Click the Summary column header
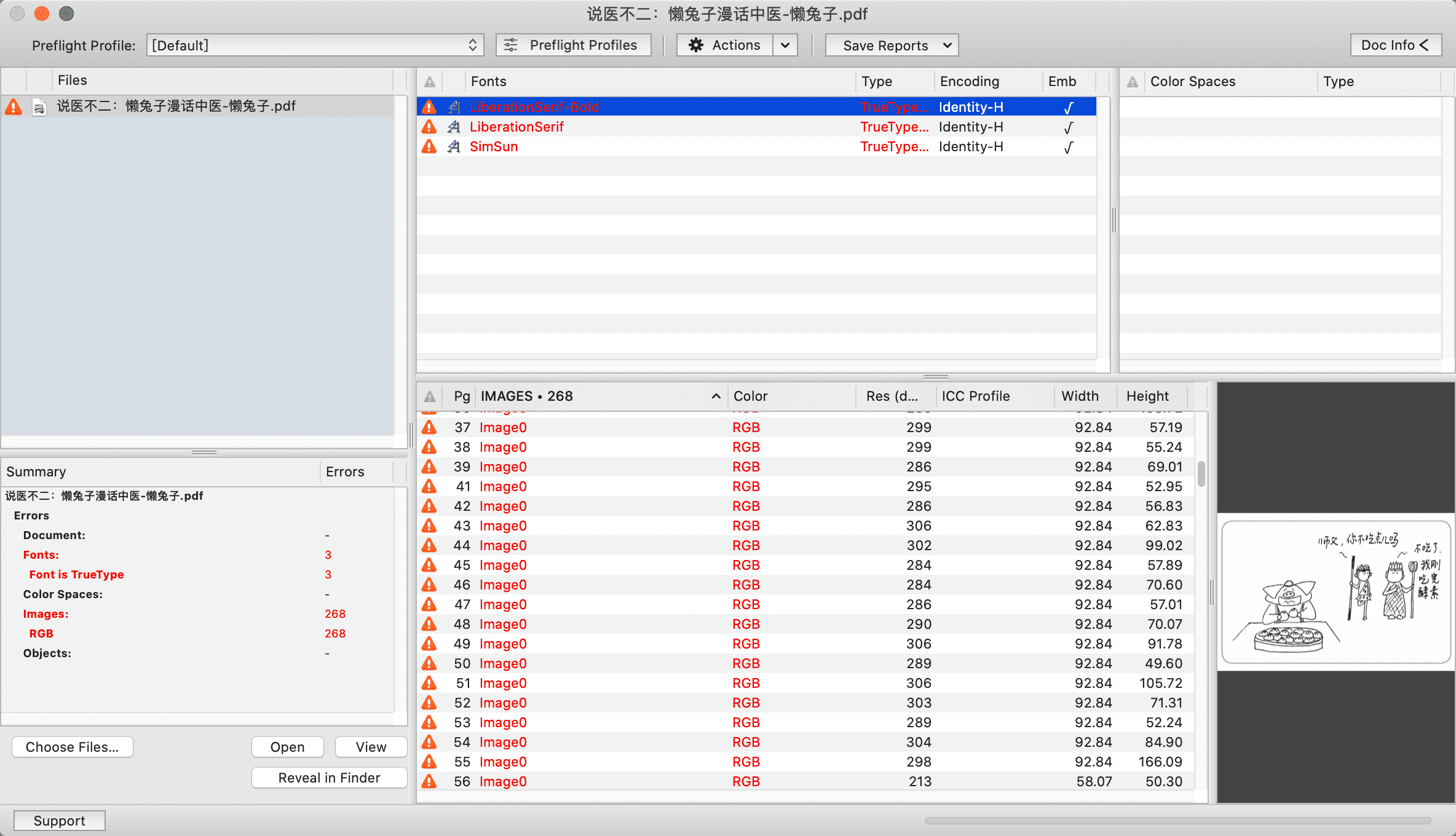This screenshot has width=1456, height=836. 160,471
